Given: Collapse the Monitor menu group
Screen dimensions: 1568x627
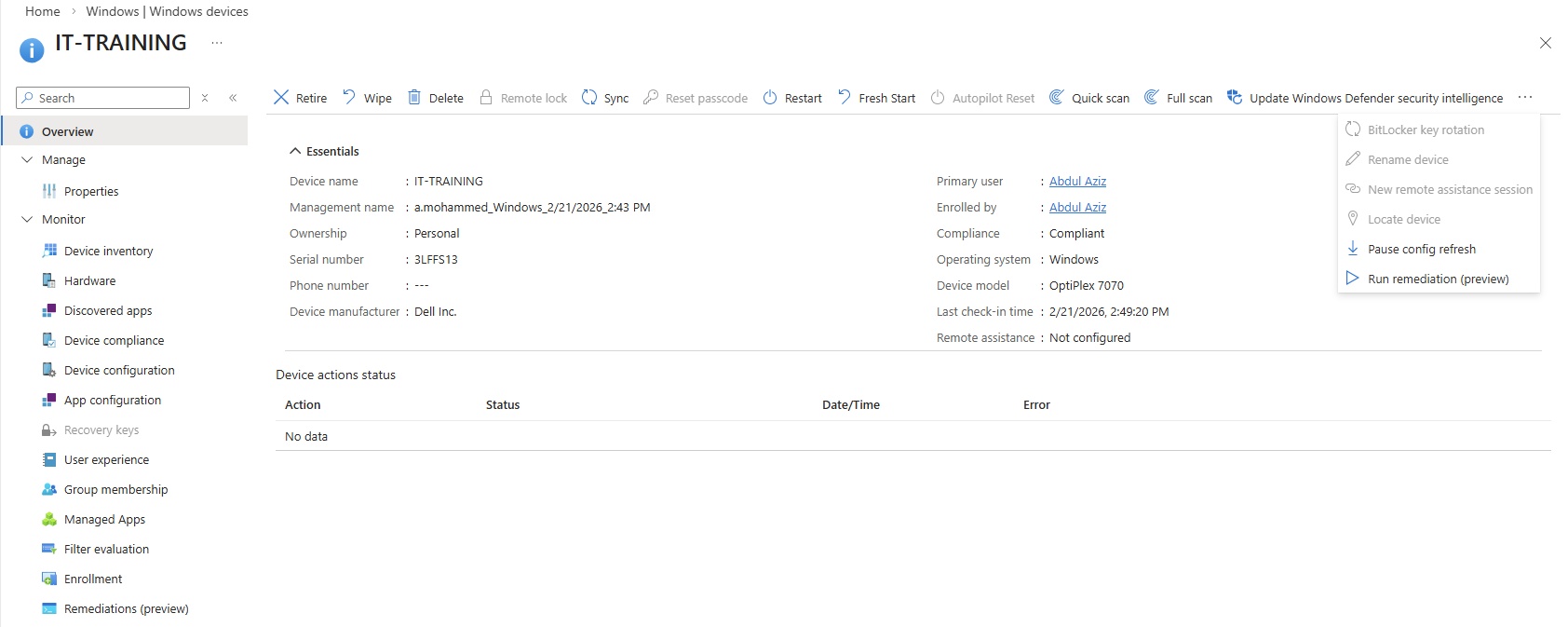Looking at the screenshot, I should click(27, 220).
